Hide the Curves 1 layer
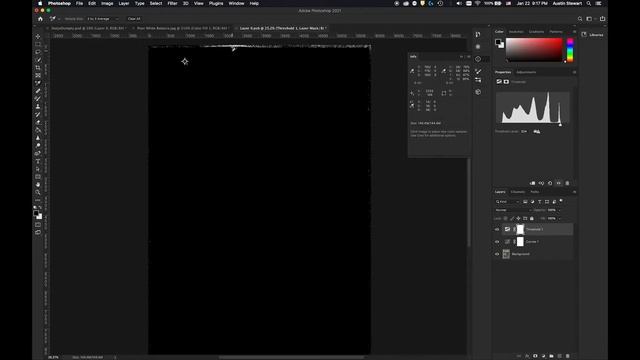The image size is (640, 360). [497, 242]
